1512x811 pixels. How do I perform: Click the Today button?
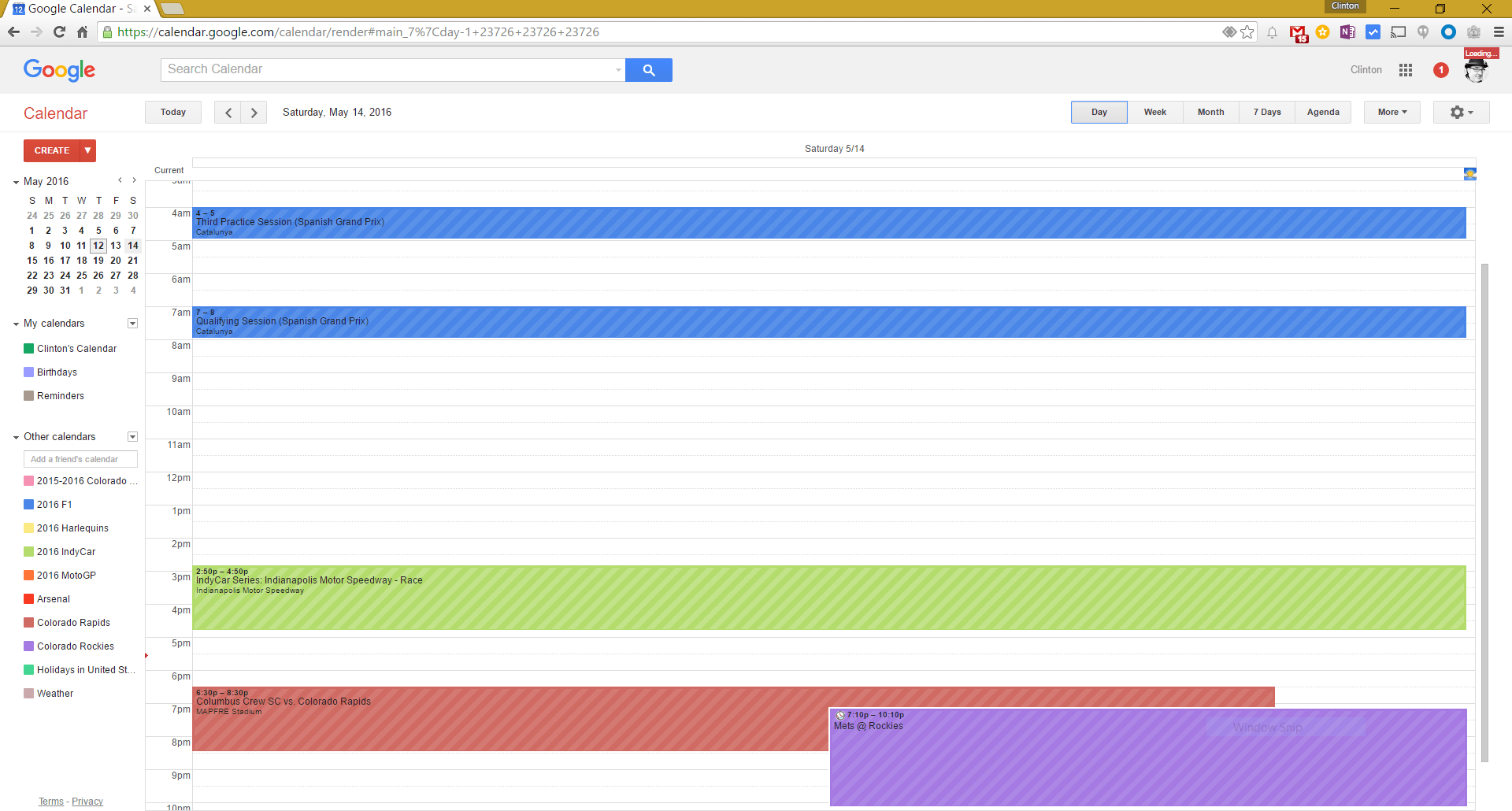pos(173,113)
